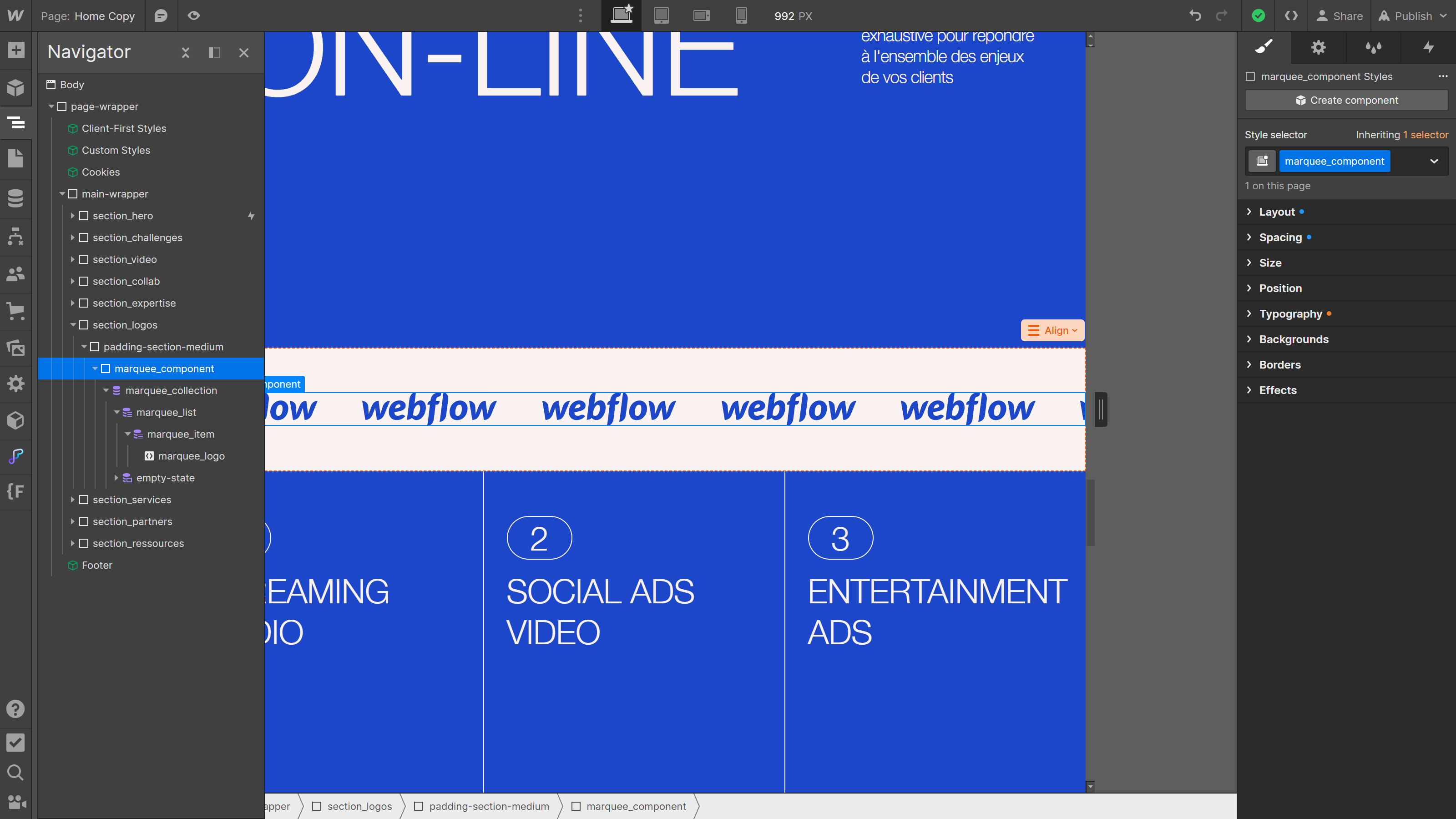Viewport: 1456px width, 819px height.
Task: Collapse all Navigator items
Action: click(x=185, y=53)
